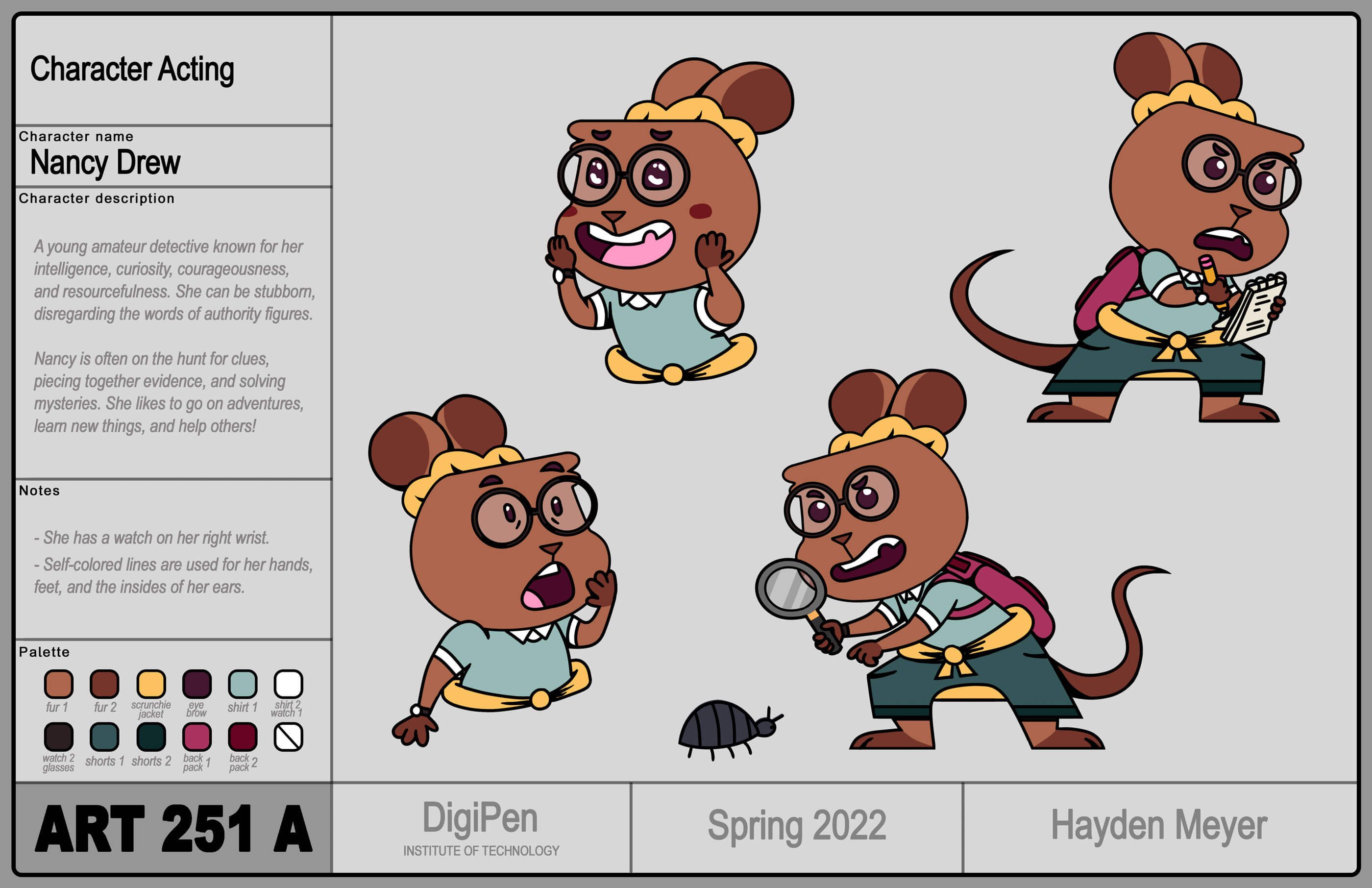Click the "shorts 2" palette label

pyautogui.click(x=151, y=761)
